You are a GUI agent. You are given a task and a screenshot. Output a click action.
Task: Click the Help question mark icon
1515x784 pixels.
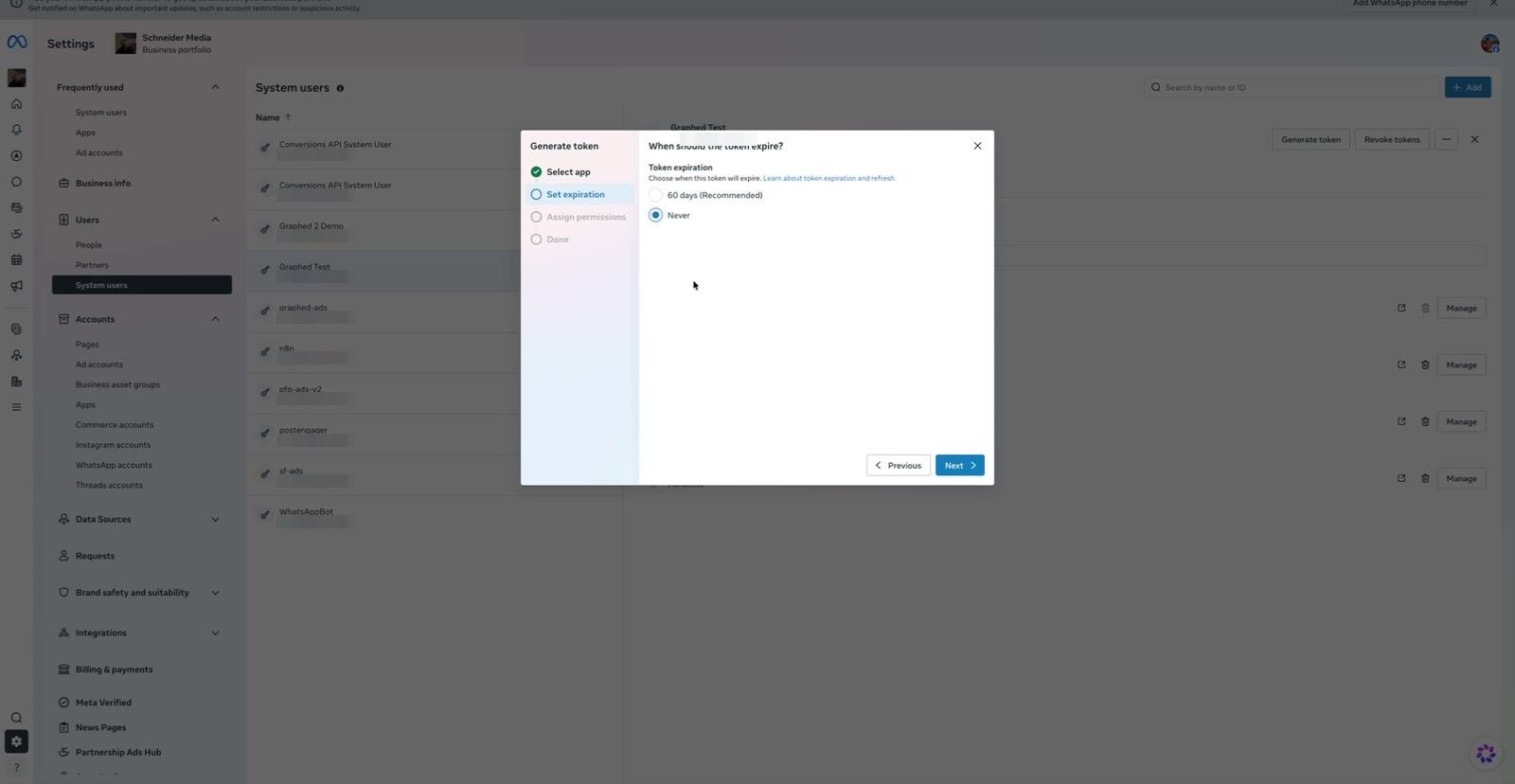tap(16, 767)
